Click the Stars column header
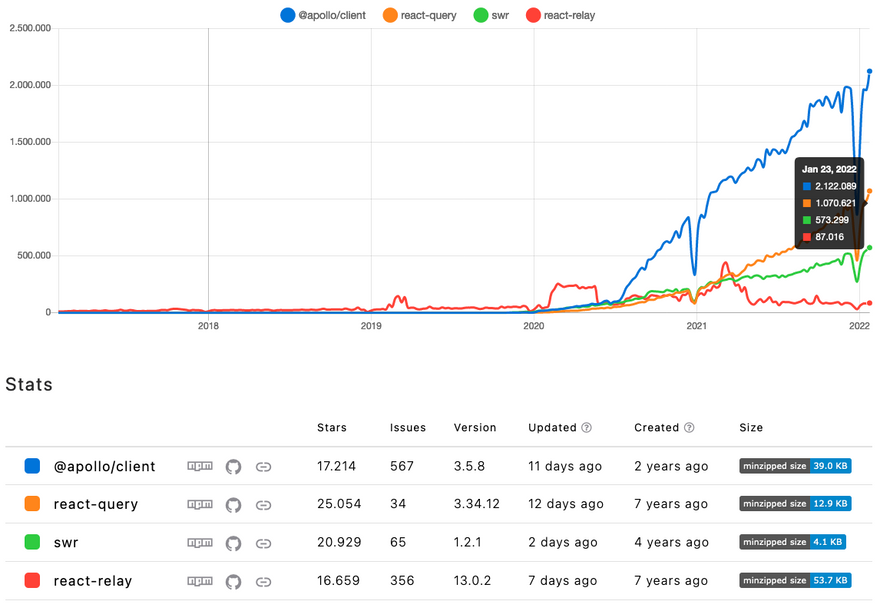Screen dimensions: 880x610 (x=331, y=428)
